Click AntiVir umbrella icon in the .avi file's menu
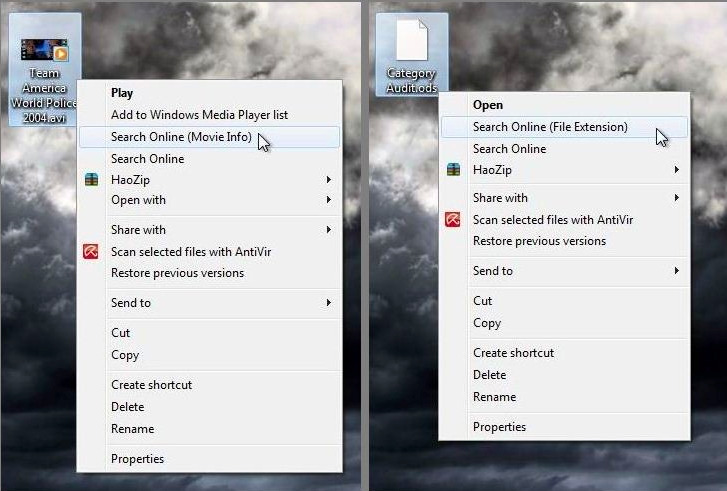The image size is (727, 491). [91, 252]
